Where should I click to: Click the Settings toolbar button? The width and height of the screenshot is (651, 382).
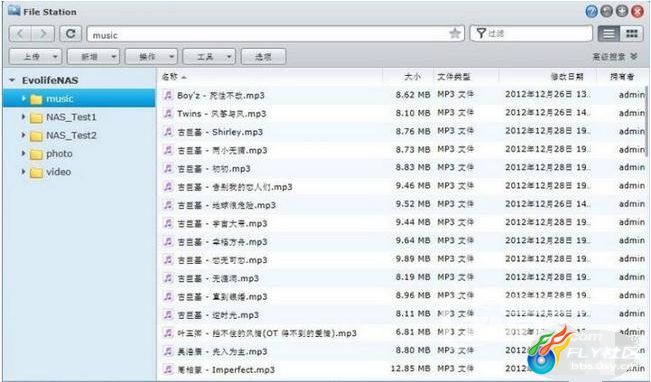pos(263,56)
